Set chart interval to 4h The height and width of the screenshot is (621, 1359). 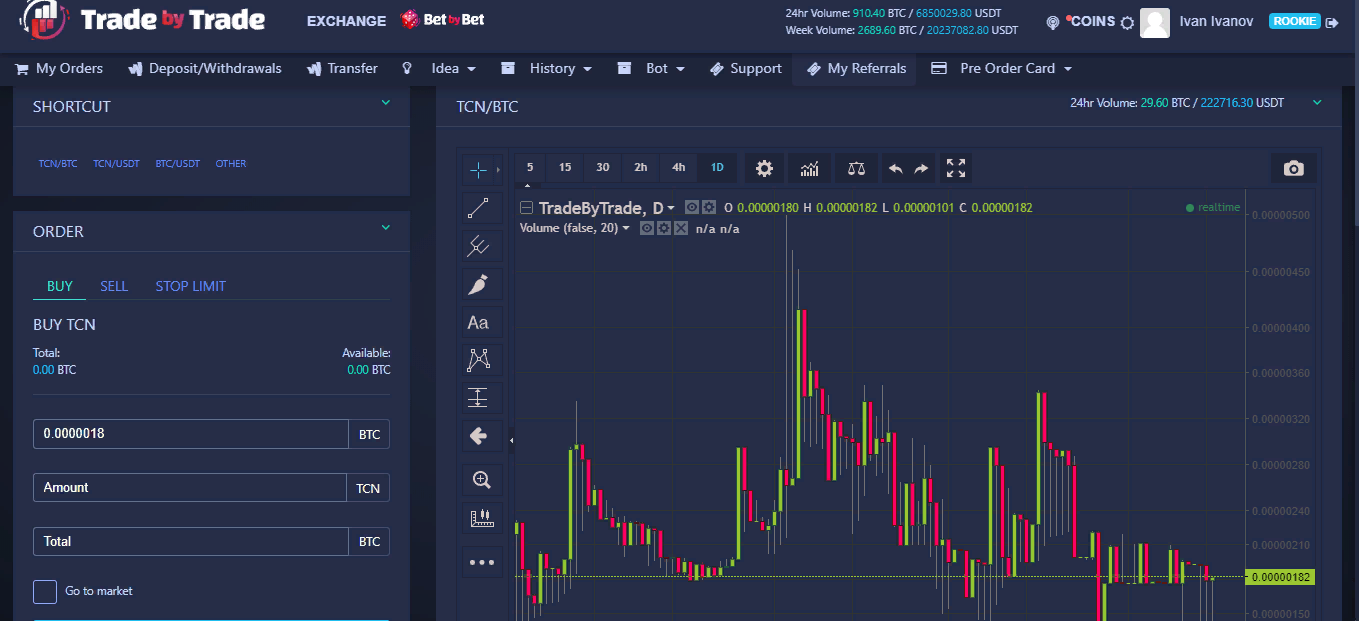point(679,167)
